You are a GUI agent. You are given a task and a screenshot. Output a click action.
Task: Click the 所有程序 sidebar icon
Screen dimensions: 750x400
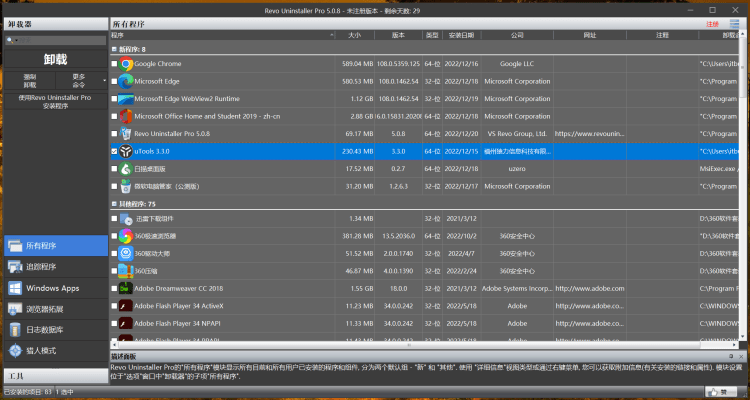click(x=15, y=246)
